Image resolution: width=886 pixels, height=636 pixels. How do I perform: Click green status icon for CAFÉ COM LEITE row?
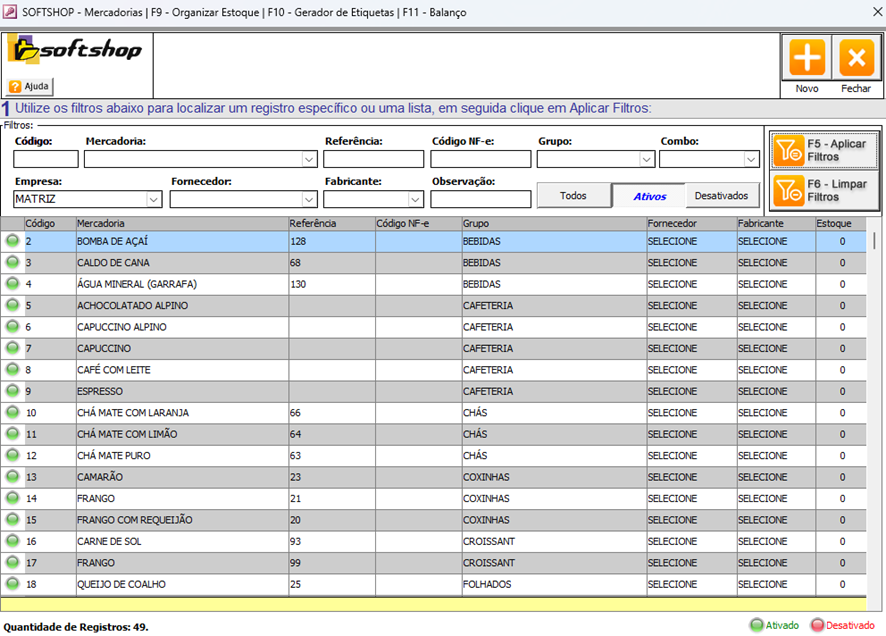(x=12, y=370)
